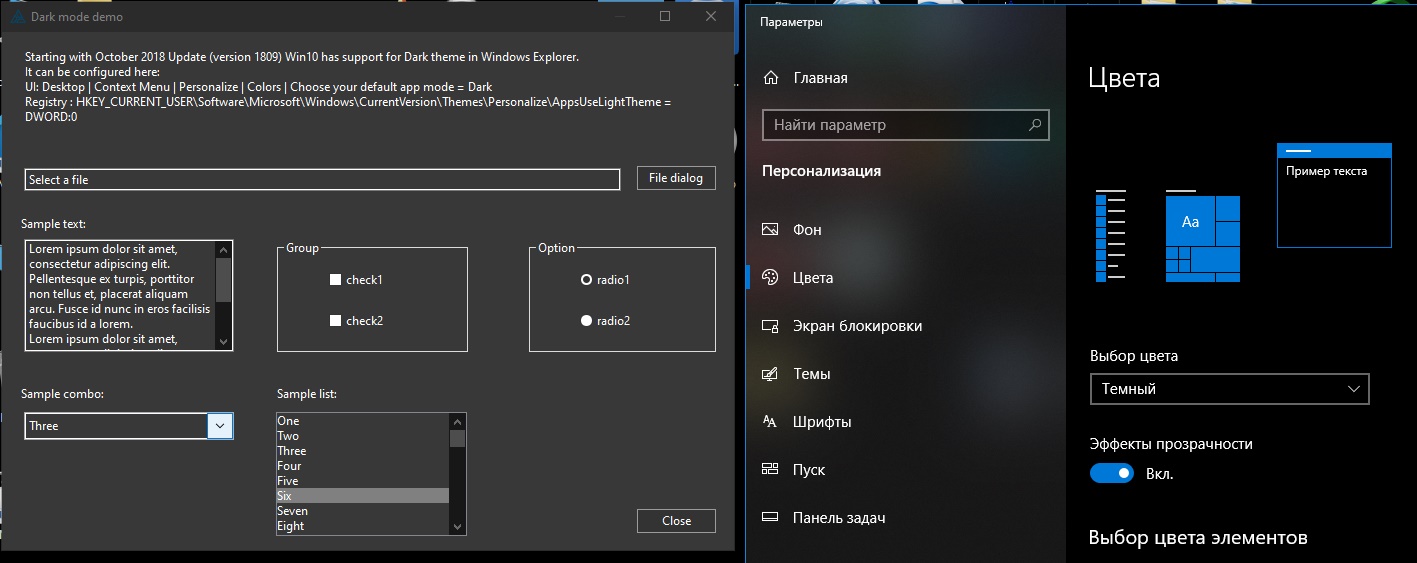Open the Фон background picture icon
Viewport: 1417px width, 563px height.
[x=770, y=230]
